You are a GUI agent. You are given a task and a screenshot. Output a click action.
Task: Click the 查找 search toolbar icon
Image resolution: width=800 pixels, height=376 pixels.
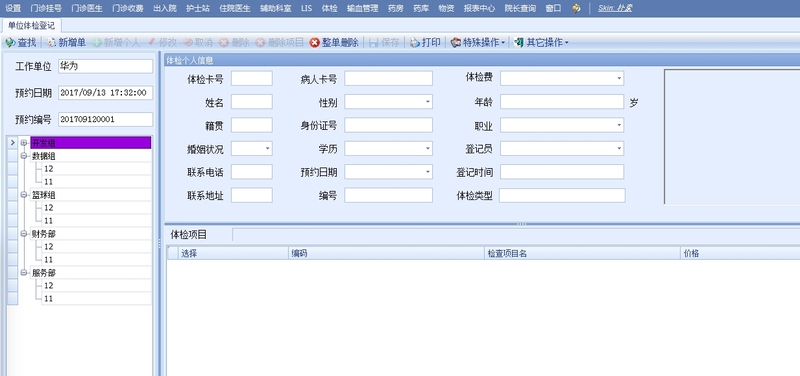tap(10, 43)
